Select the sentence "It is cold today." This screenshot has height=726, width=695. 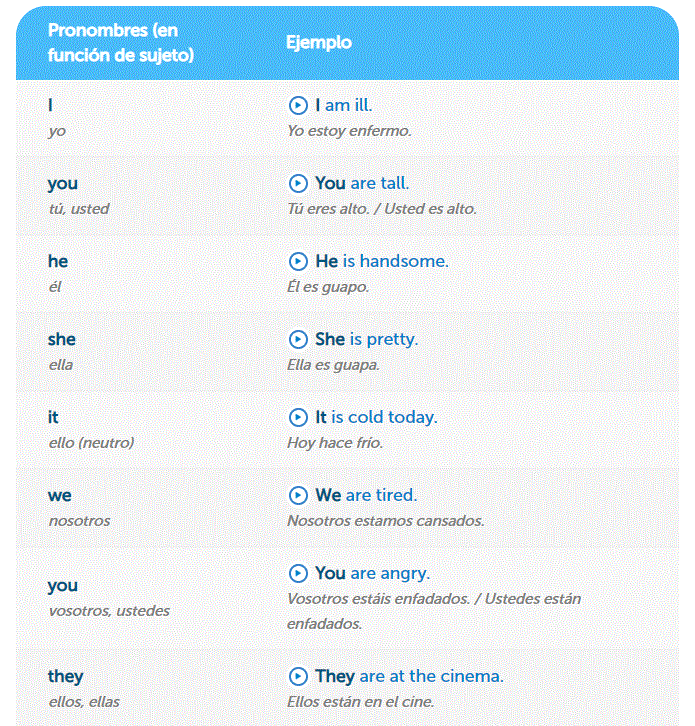tap(376, 417)
